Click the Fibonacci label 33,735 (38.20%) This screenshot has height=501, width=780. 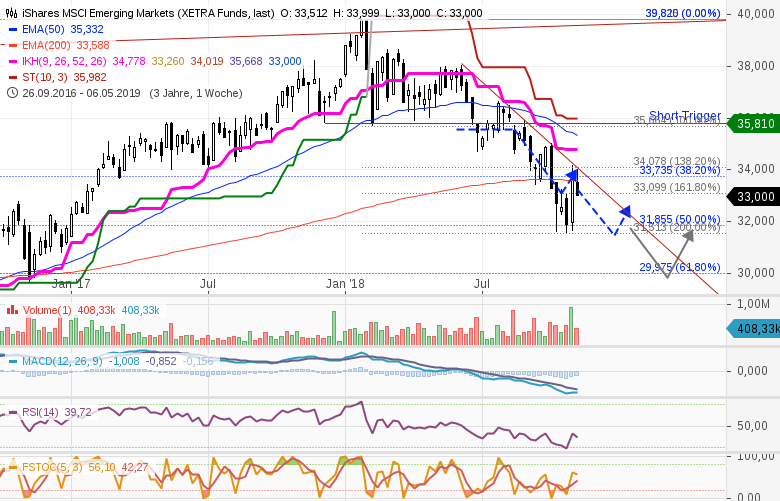[680, 171]
